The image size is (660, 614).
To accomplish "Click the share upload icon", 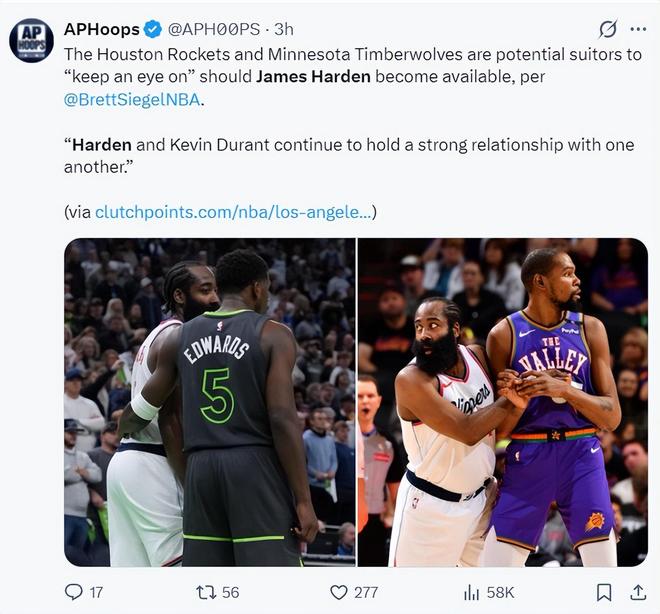I will 638,592.
